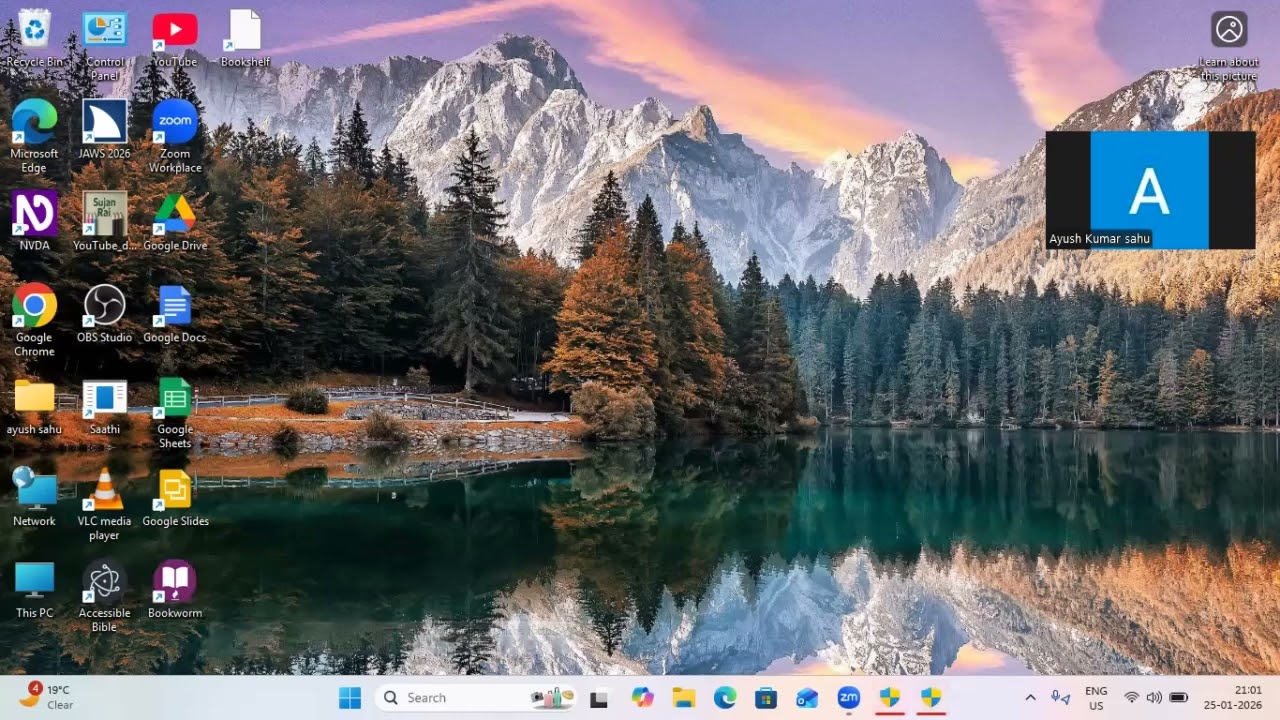This screenshot has height=720, width=1280.
Task: Select the NVDA desktop shortcut
Action: (x=34, y=221)
